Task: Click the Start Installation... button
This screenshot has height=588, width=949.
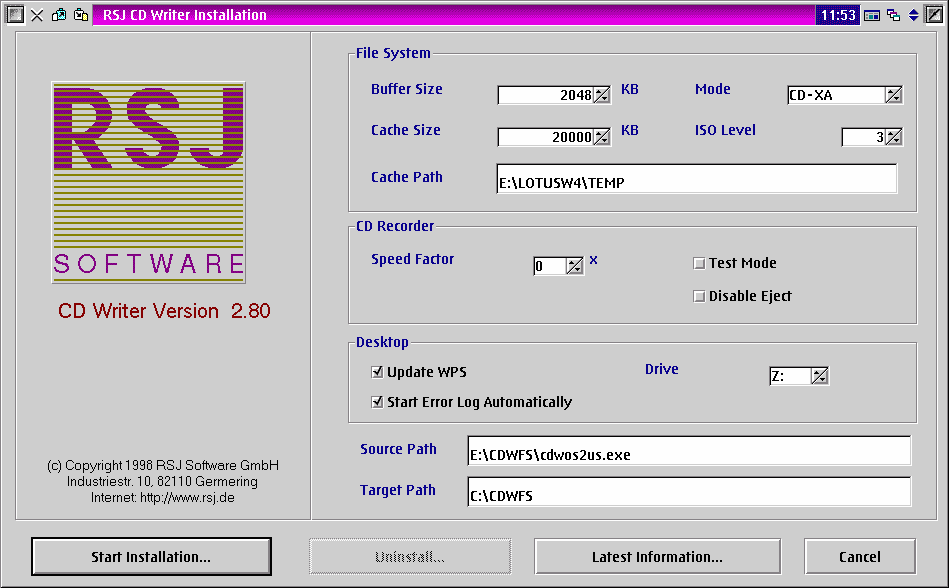Action: (x=151, y=557)
